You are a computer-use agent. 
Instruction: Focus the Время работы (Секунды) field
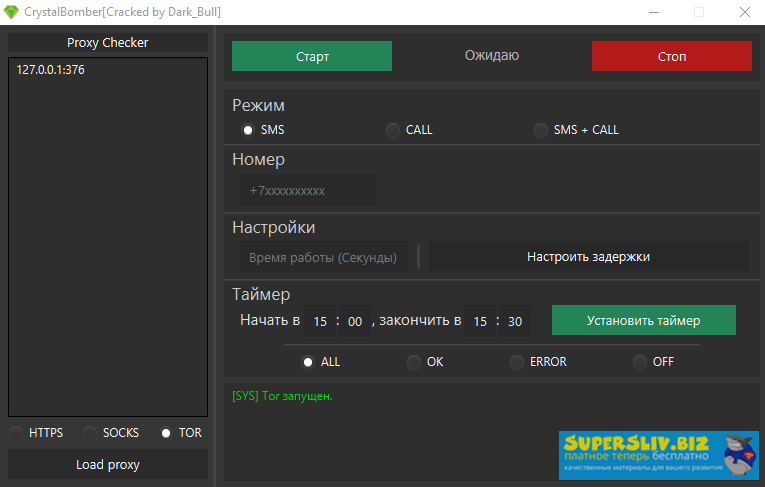(322, 257)
